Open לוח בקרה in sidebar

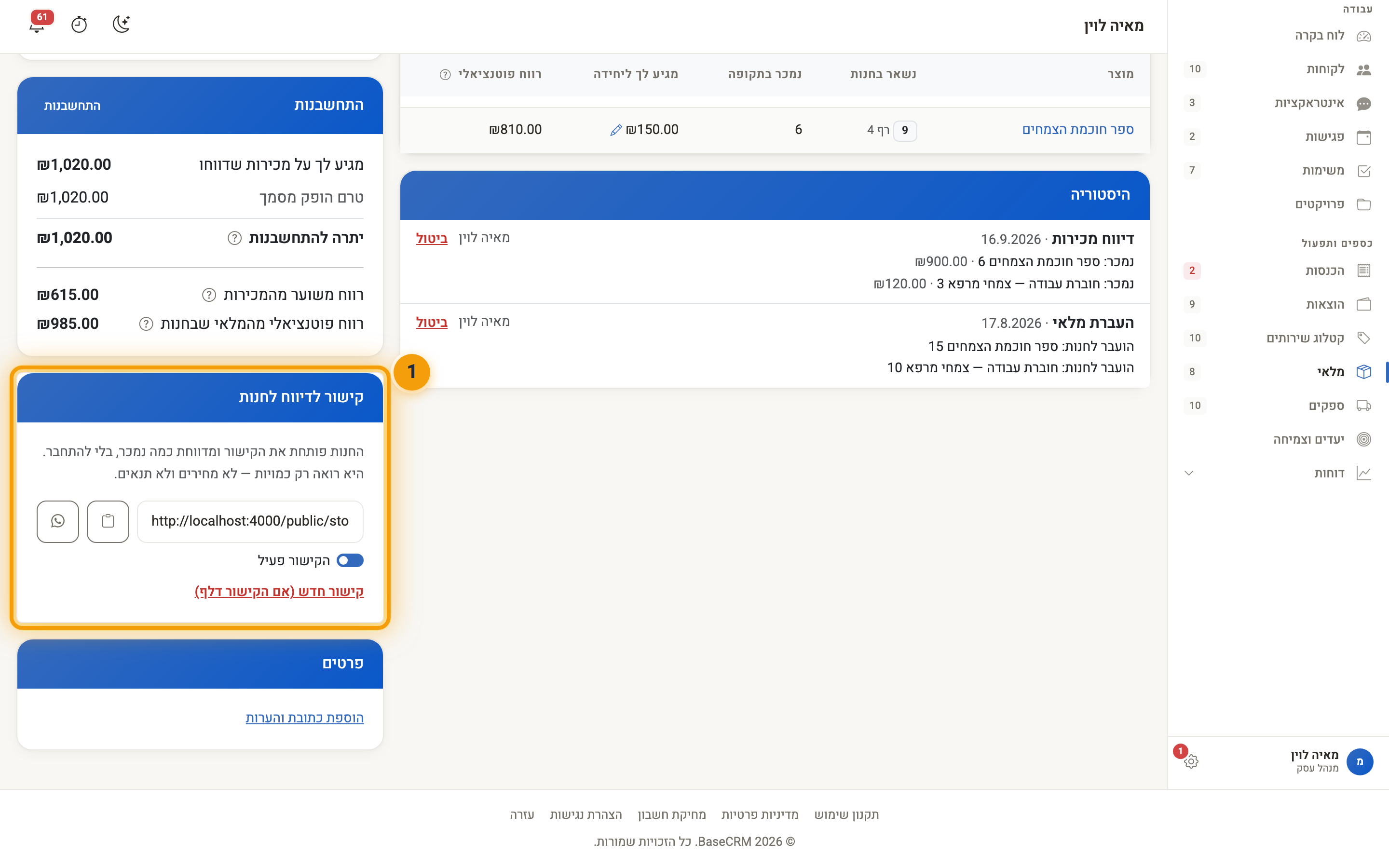click(x=1278, y=36)
